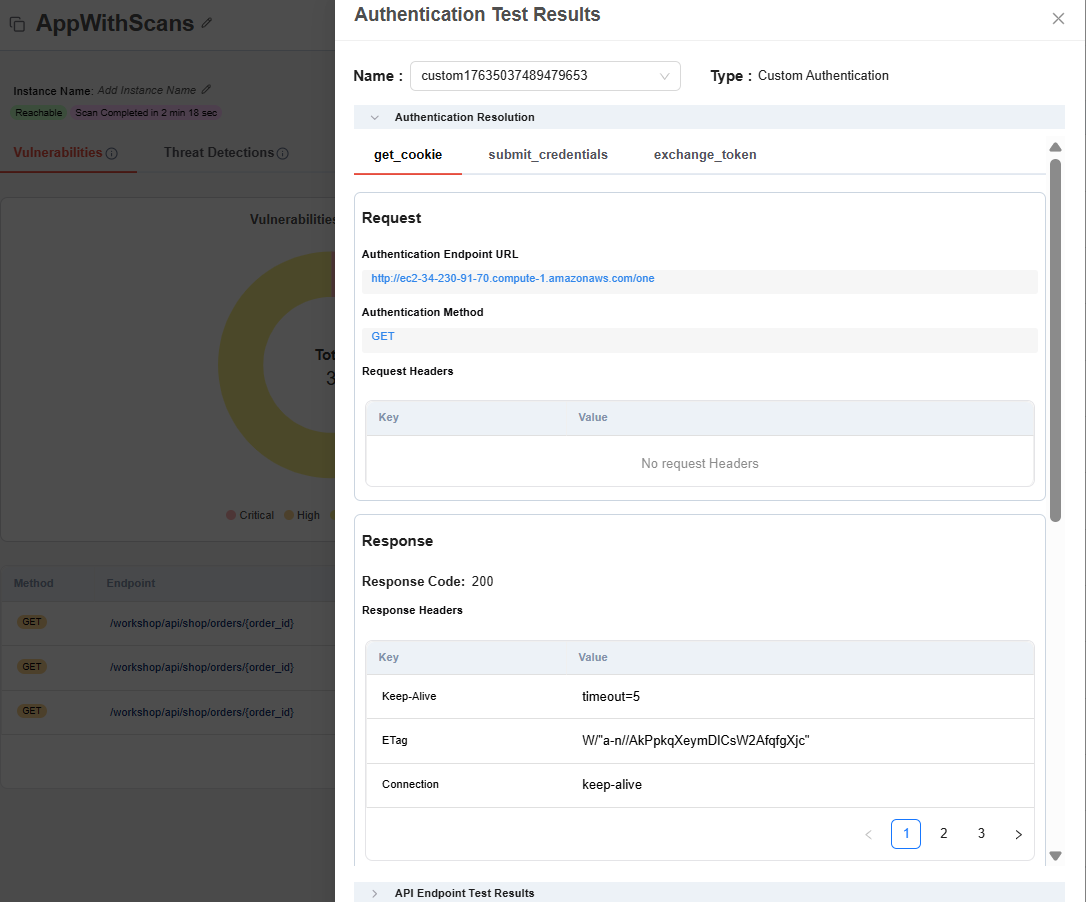Go to next page of response headers
1086x902 pixels.
point(1018,834)
